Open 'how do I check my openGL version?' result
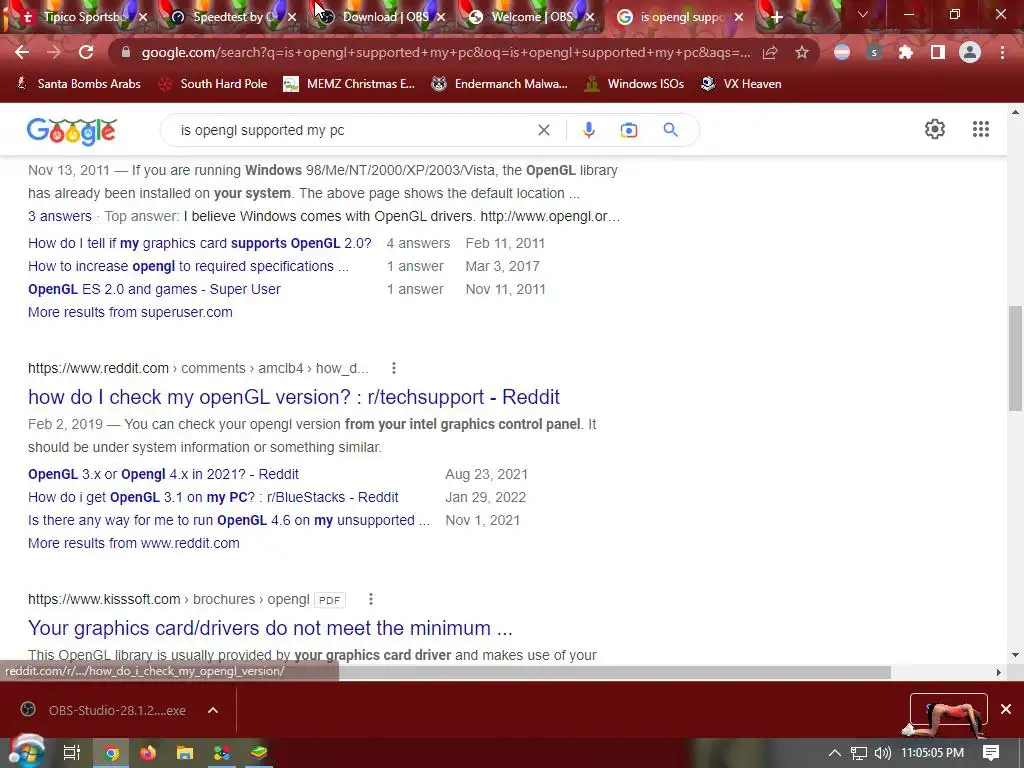 (294, 397)
